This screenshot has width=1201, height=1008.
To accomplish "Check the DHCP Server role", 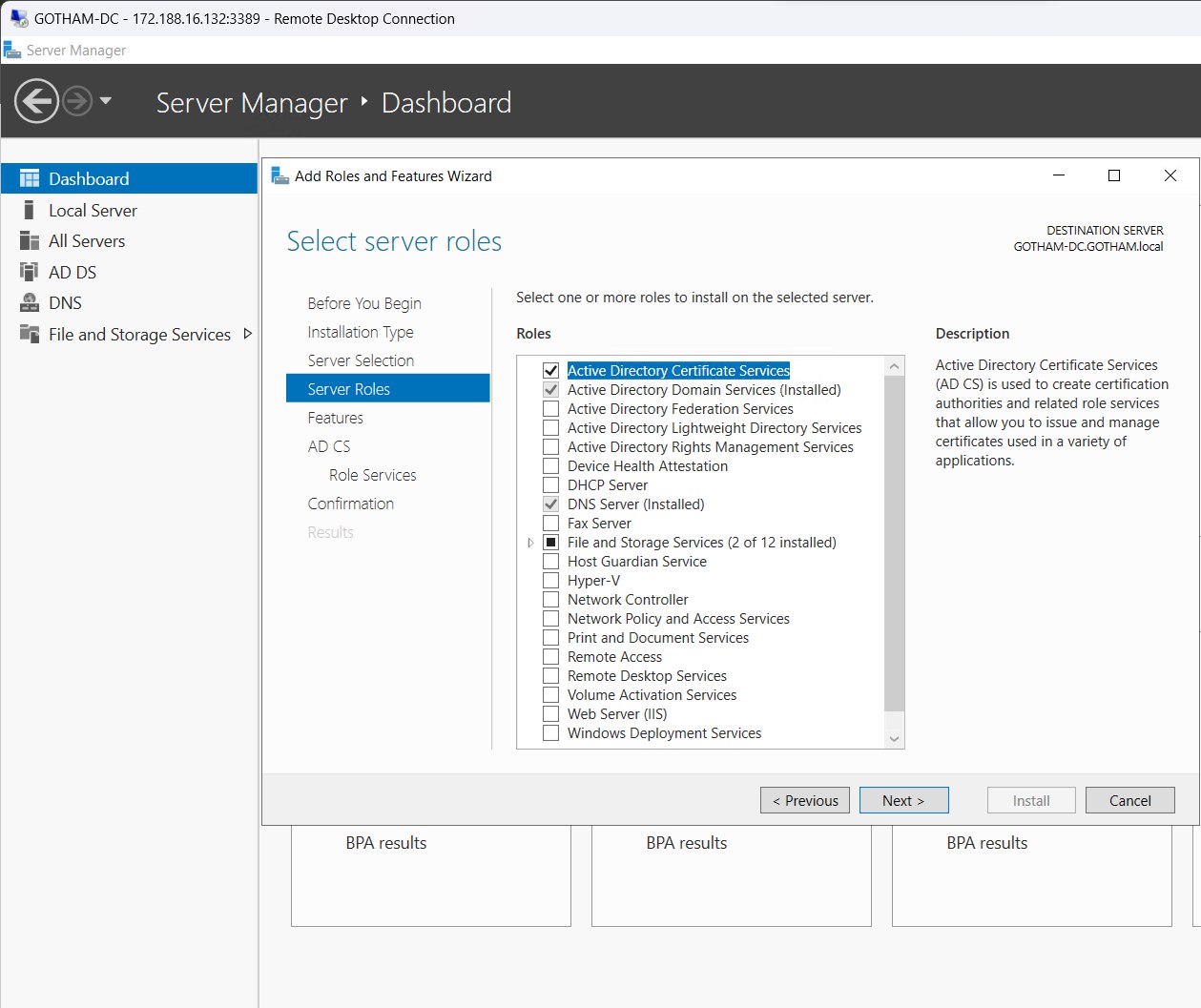I will coord(550,484).
